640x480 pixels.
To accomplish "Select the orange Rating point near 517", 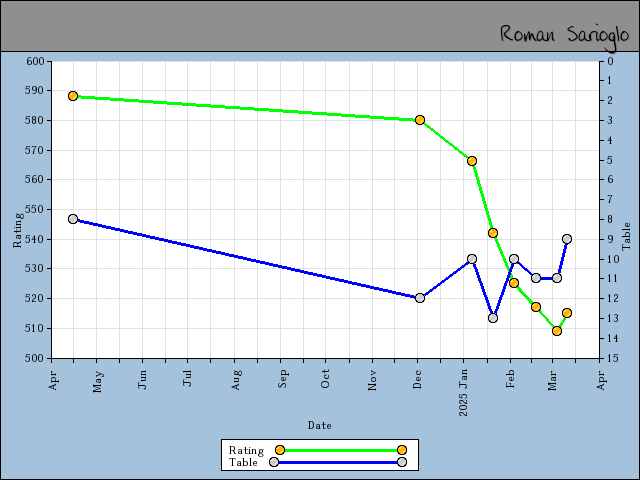I will click(x=536, y=307).
